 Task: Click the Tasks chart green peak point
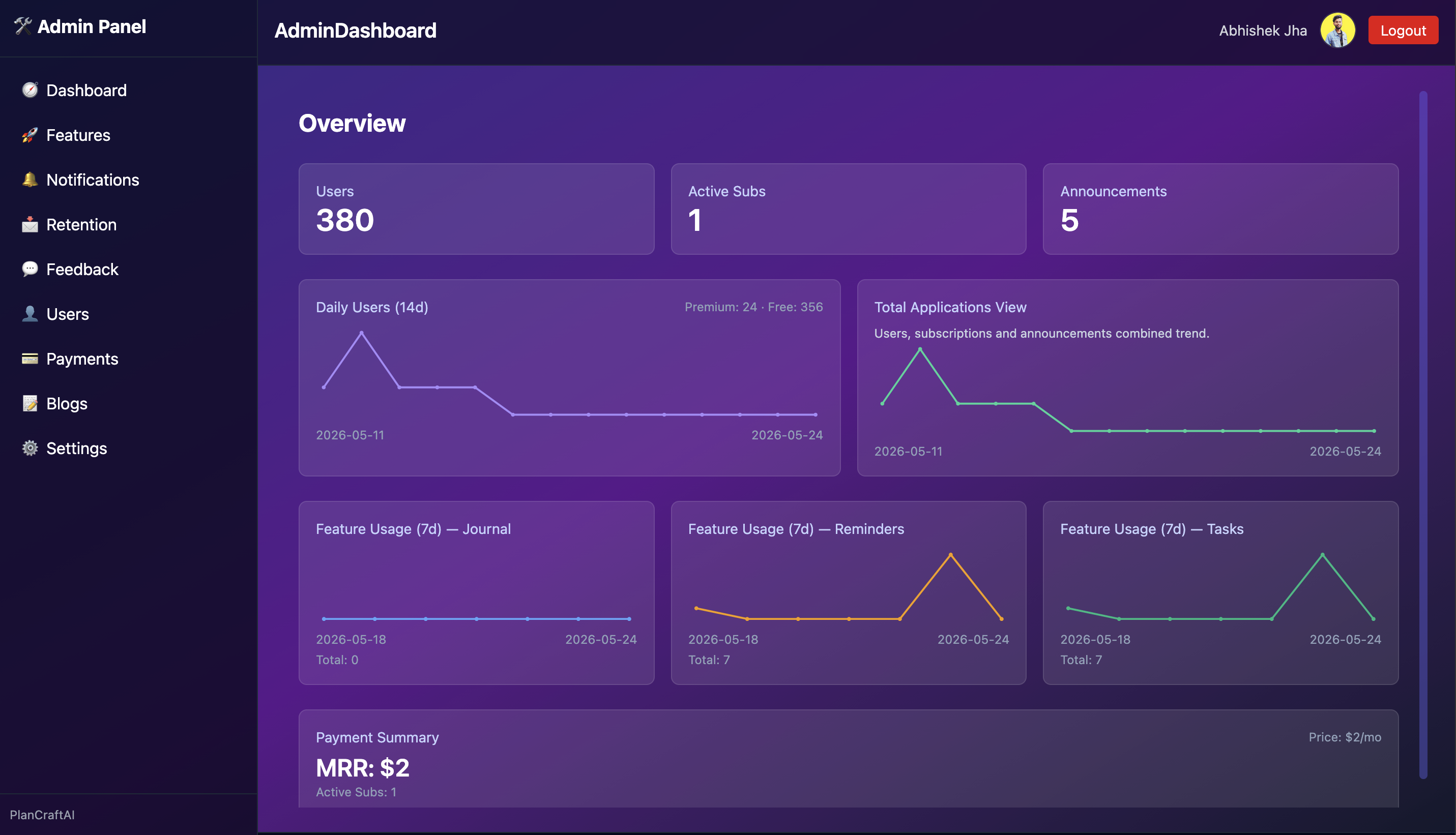coord(1322,555)
